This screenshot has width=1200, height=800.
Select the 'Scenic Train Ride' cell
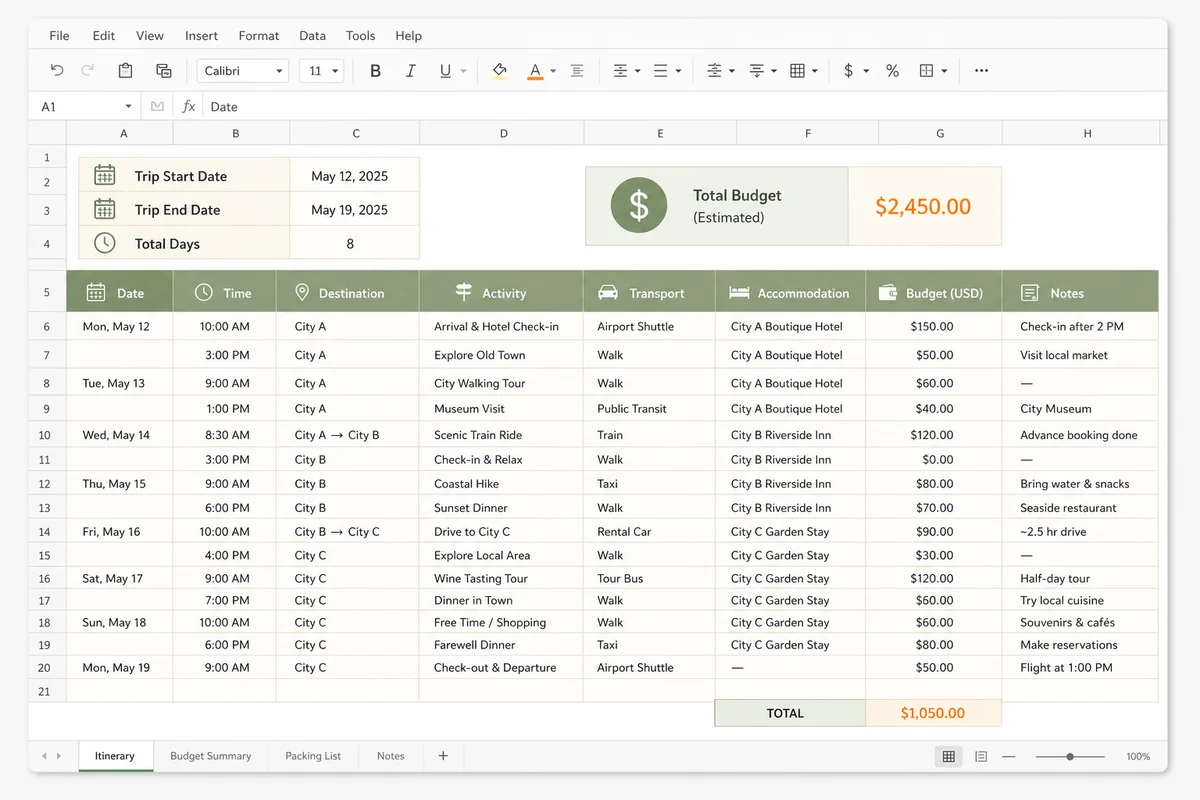coord(501,435)
